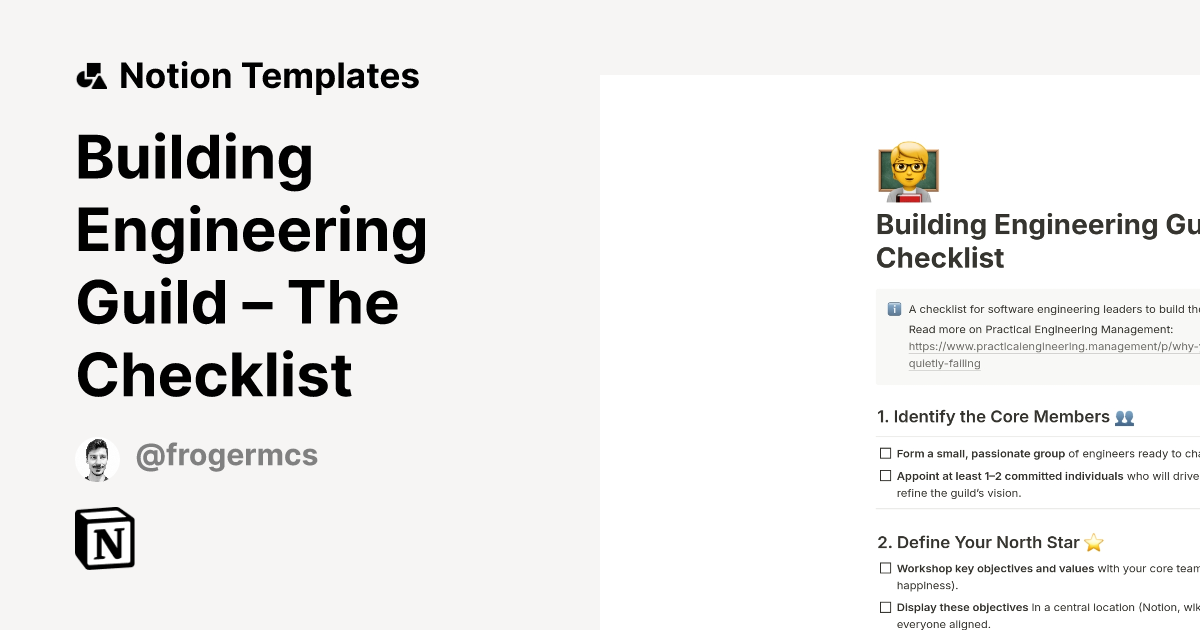This screenshot has height=630, width=1200.
Task: Click the @frogermcs author link
Action: coord(227,455)
